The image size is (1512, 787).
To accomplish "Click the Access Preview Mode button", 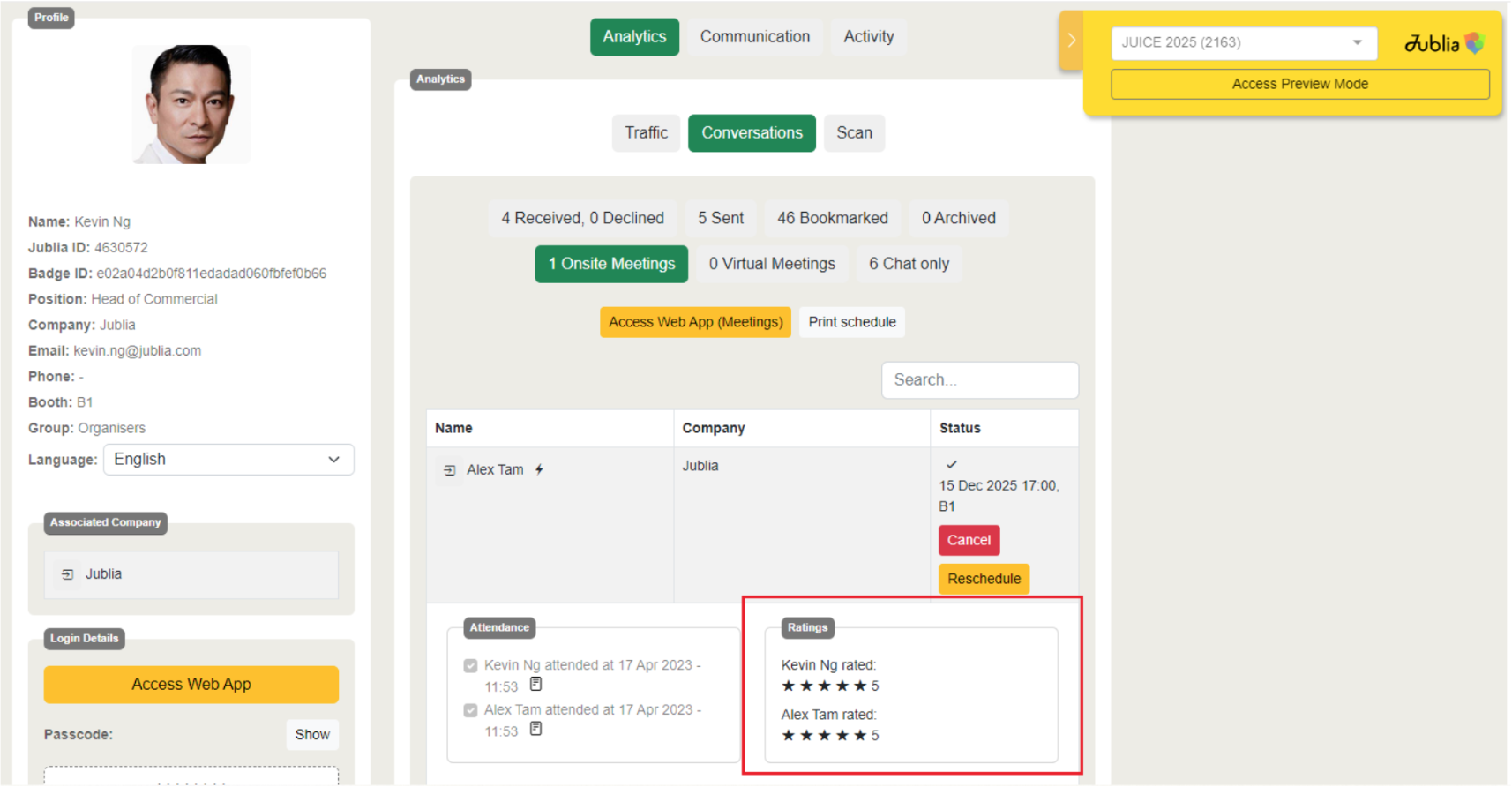I will (x=1299, y=84).
